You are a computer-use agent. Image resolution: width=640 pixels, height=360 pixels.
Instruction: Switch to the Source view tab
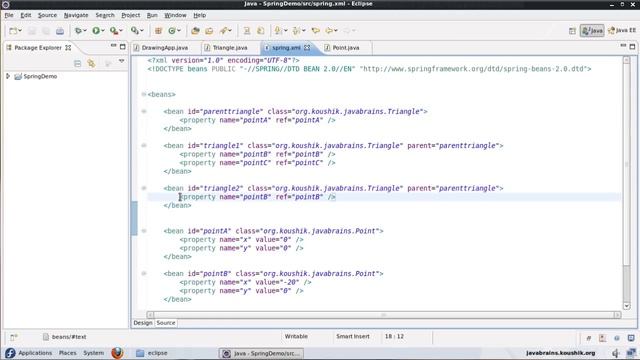coord(166,323)
